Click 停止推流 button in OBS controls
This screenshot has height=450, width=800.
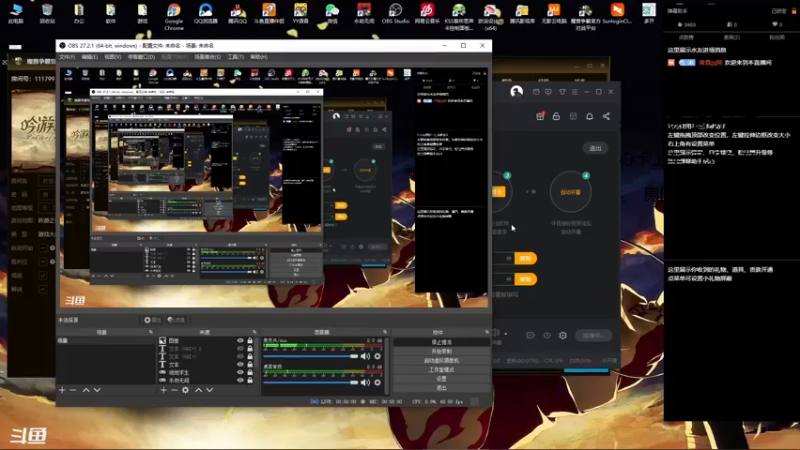pyautogui.click(x=441, y=342)
